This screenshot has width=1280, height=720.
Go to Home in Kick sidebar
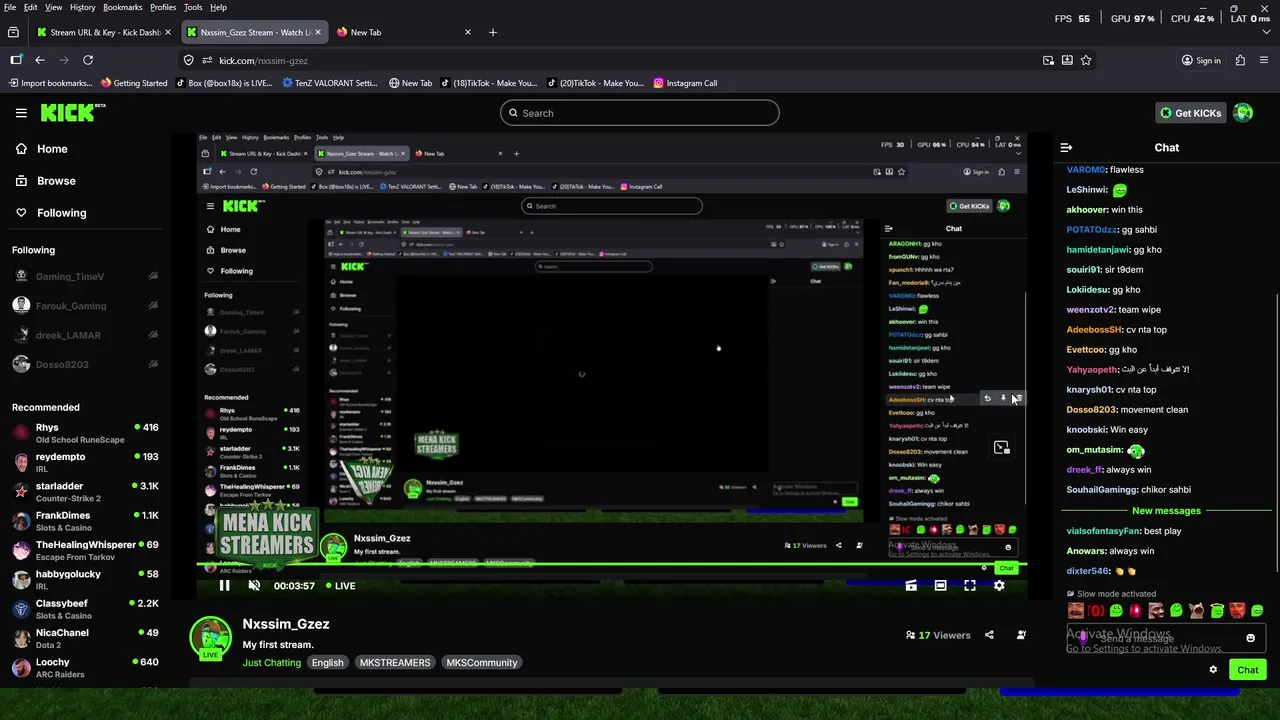pyautogui.click(x=42, y=149)
